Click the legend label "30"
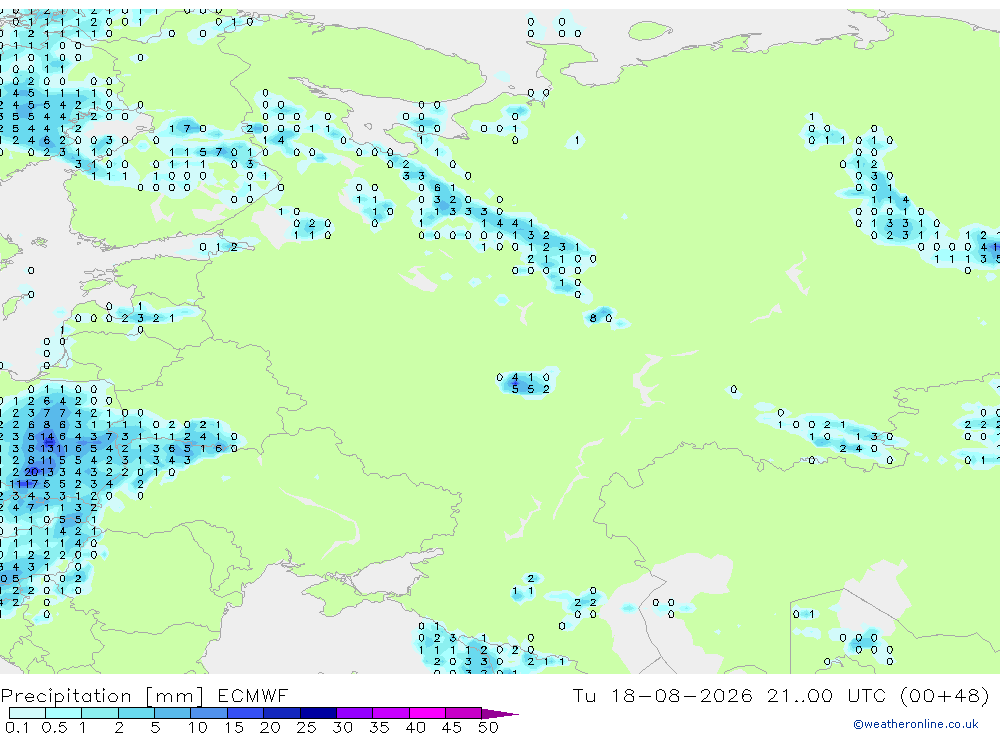Screen dimensions: 1000x733 click(342, 727)
